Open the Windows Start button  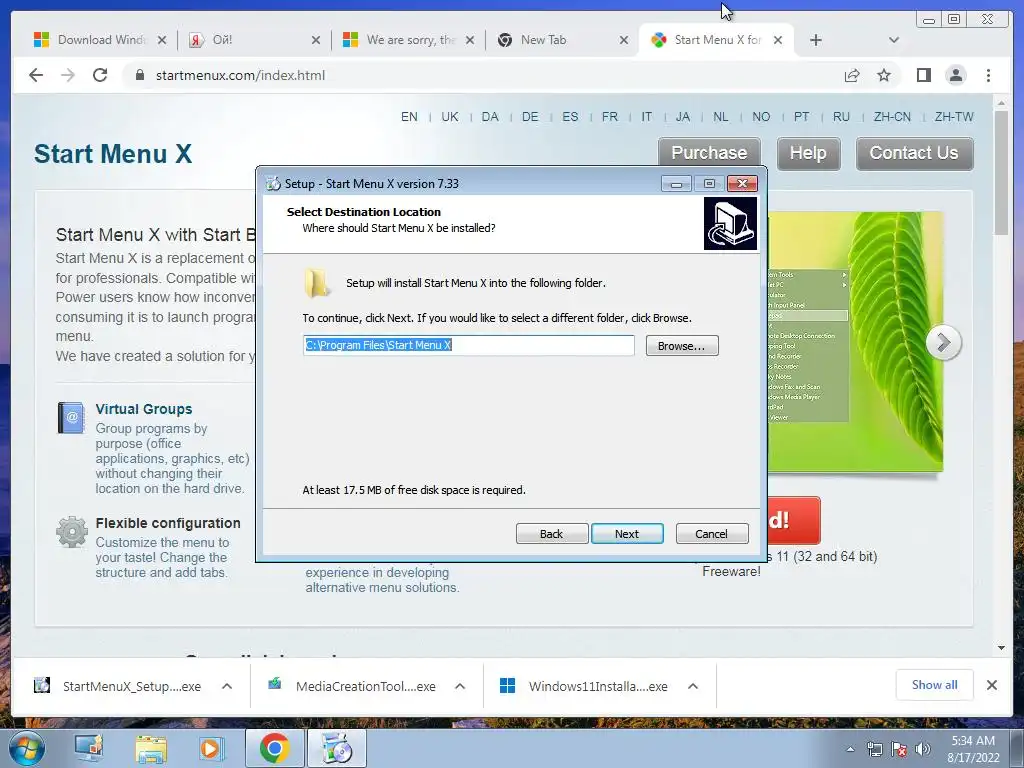[27, 748]
